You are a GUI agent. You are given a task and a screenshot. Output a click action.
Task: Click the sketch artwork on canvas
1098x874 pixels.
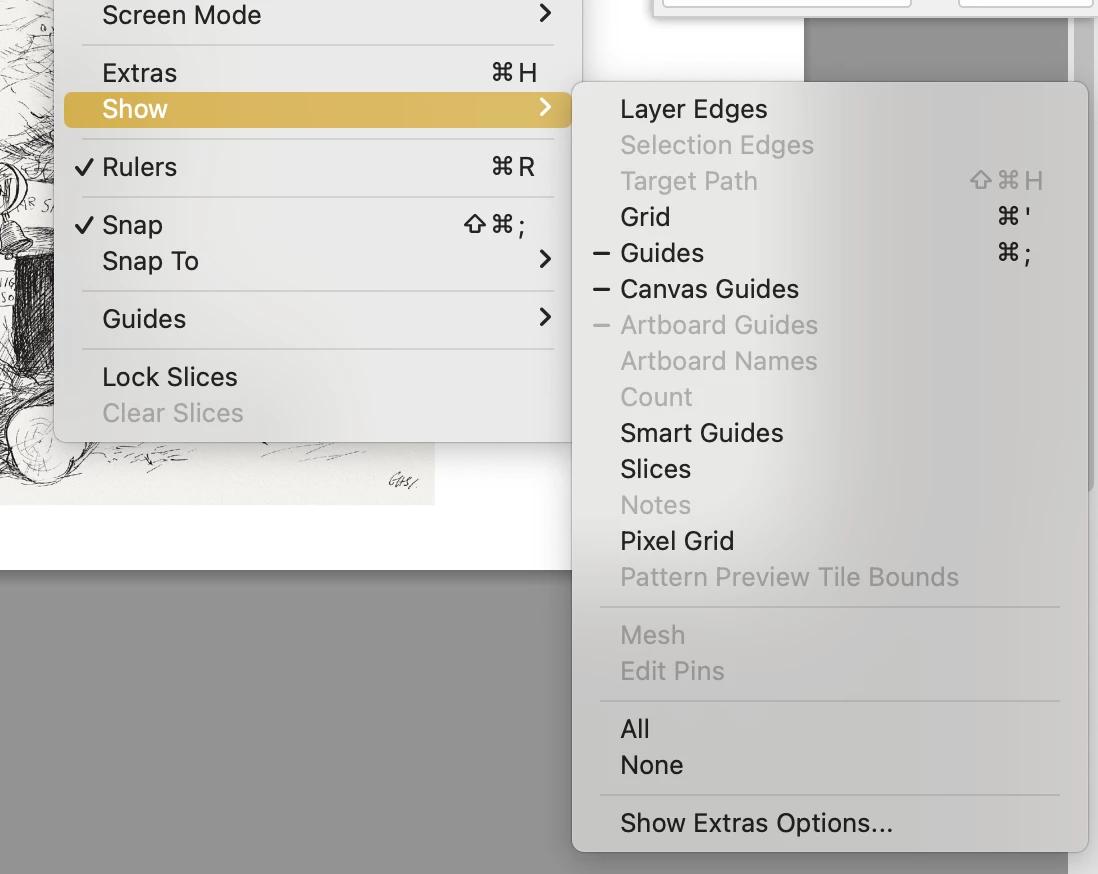[25, 300]
